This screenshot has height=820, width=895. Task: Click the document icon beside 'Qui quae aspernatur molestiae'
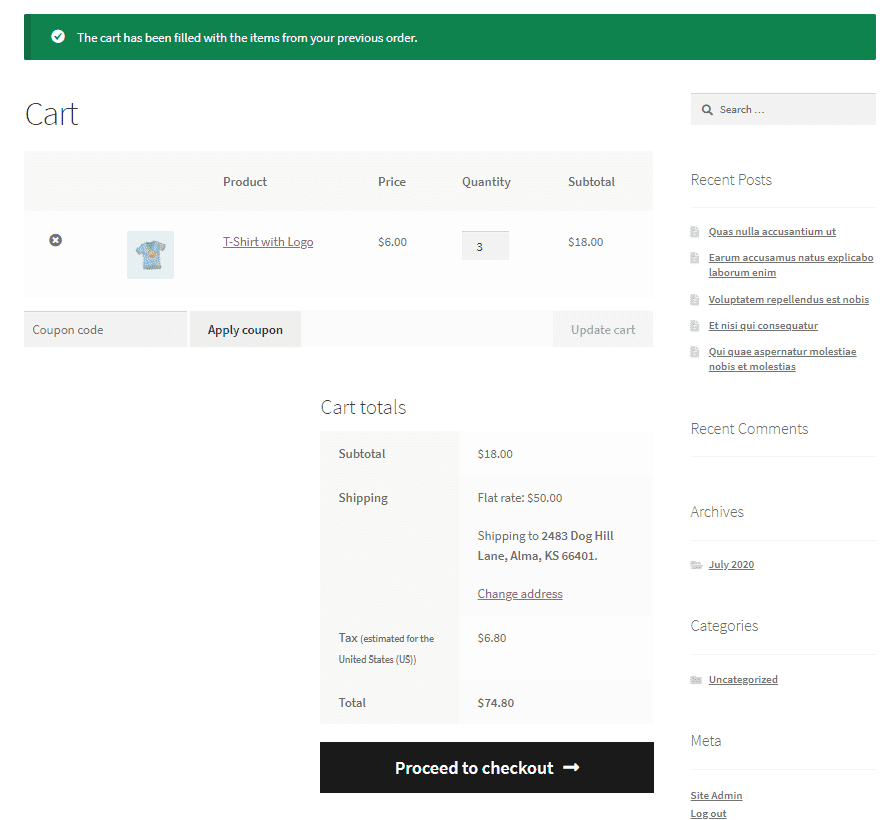click(695, 352)
